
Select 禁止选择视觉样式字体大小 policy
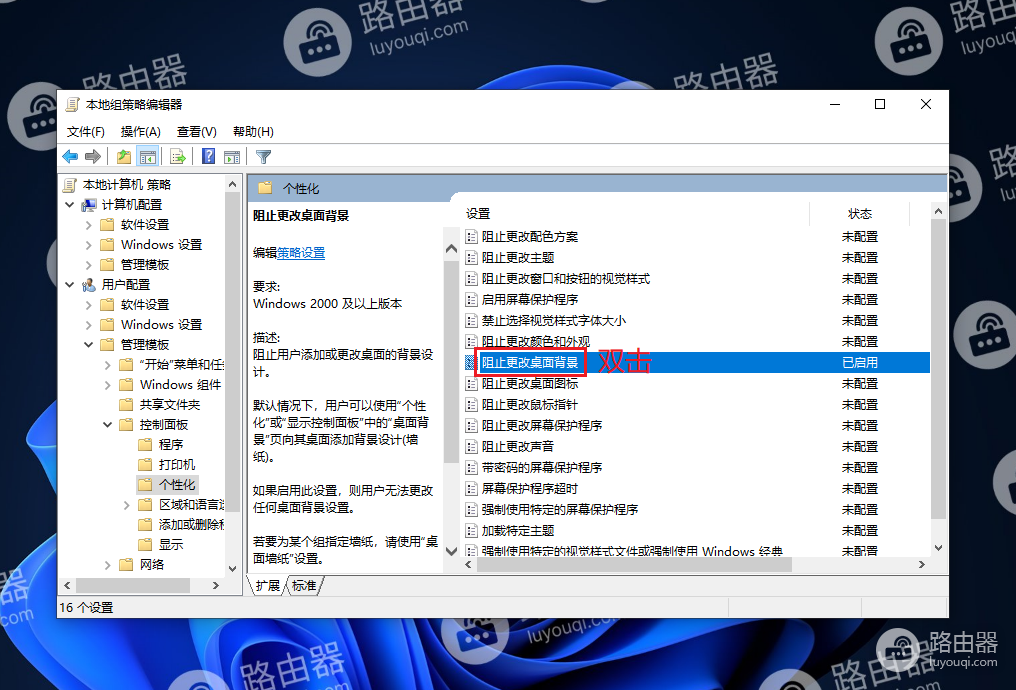point(554,321)
